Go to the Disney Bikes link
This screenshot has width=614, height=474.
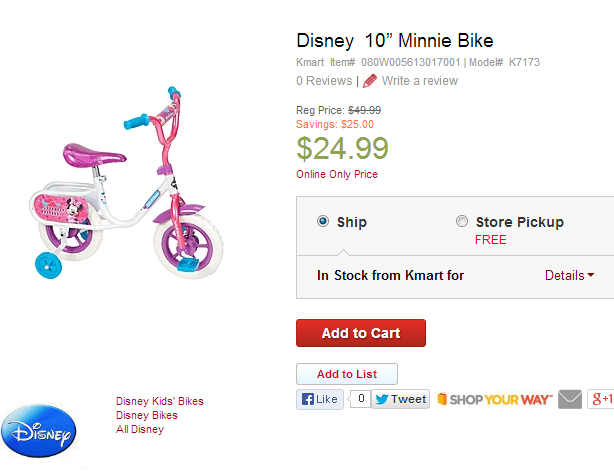[146, 415]
